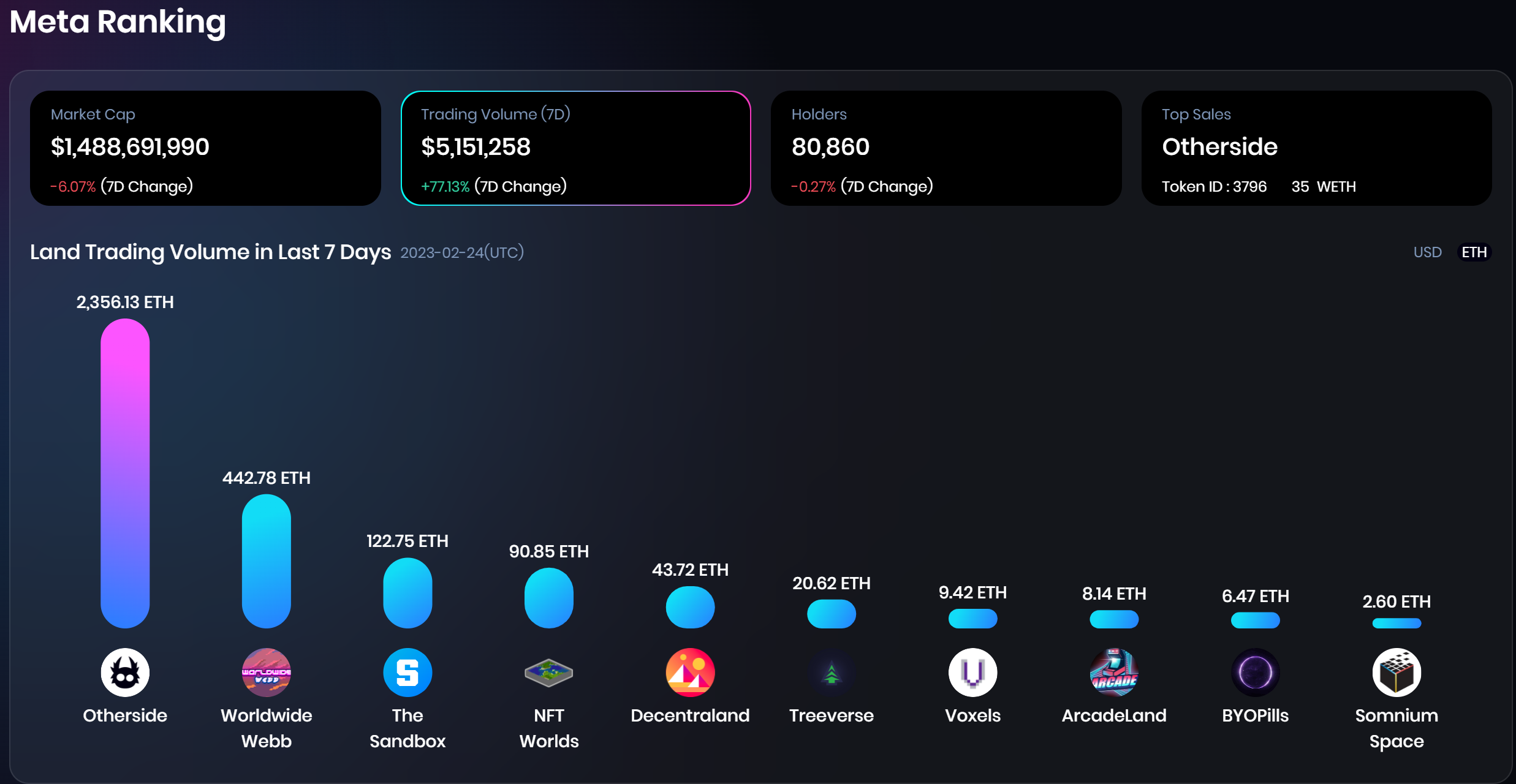Click the ArcadeLand volume bar
Image resolution: width=1516 pixels, height=784 pixels.
tap(1114, 619)
